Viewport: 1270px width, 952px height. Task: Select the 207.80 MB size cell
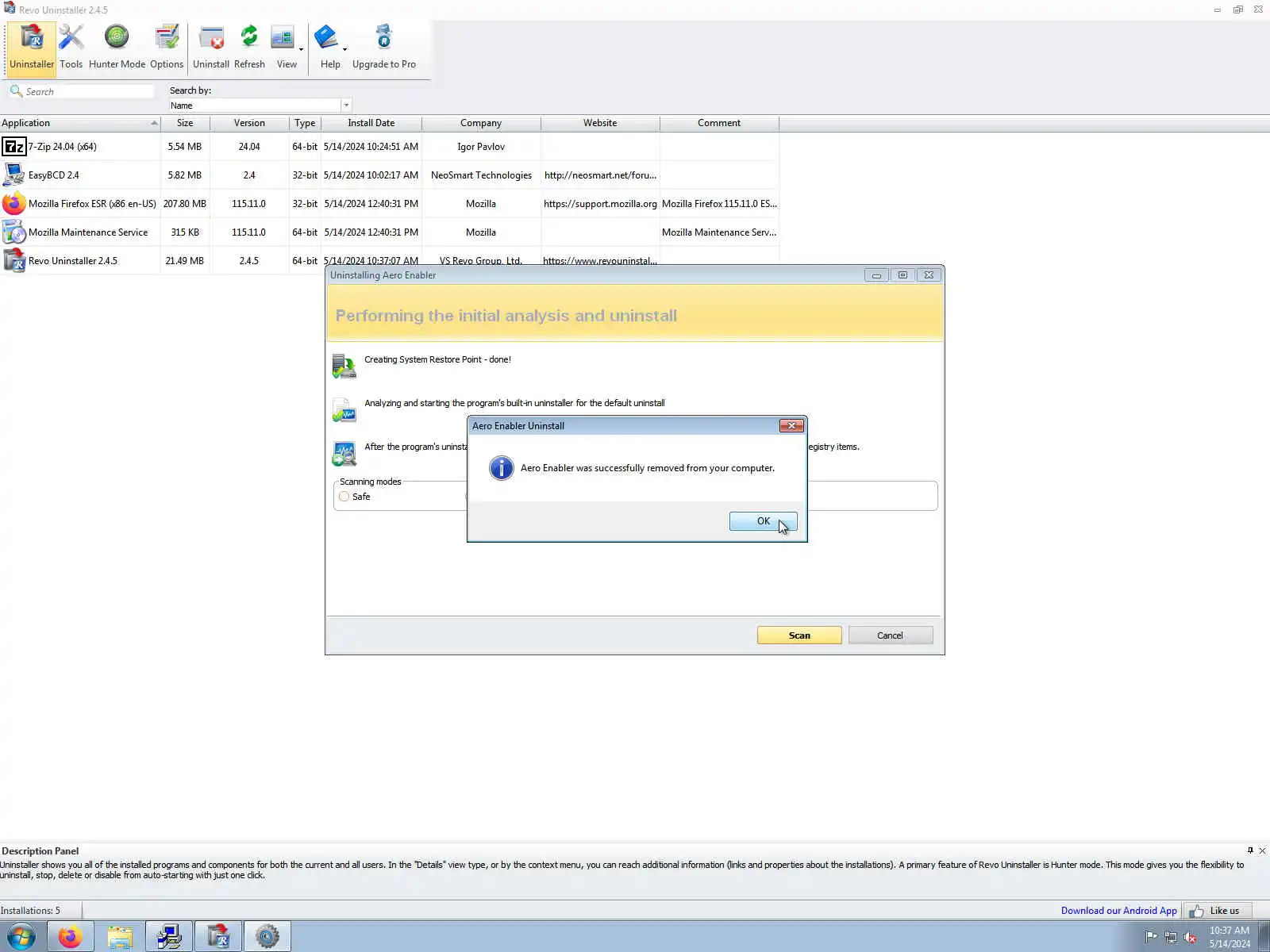pyautogui.click(x=185, y=204)
